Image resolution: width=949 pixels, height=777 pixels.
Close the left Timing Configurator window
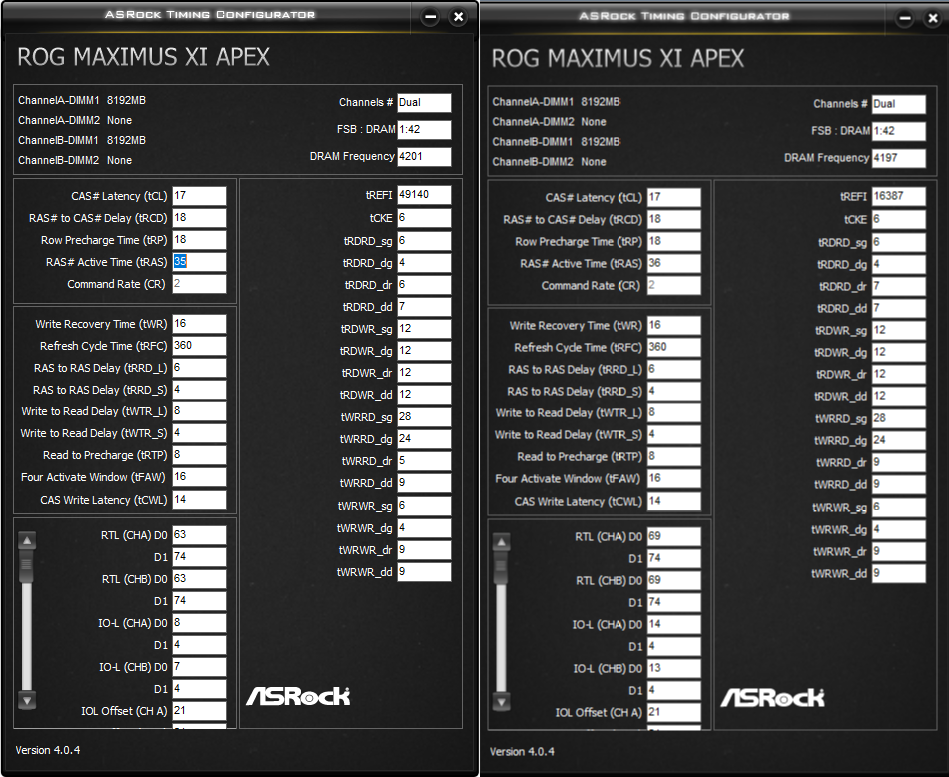(x=459, y=17)
